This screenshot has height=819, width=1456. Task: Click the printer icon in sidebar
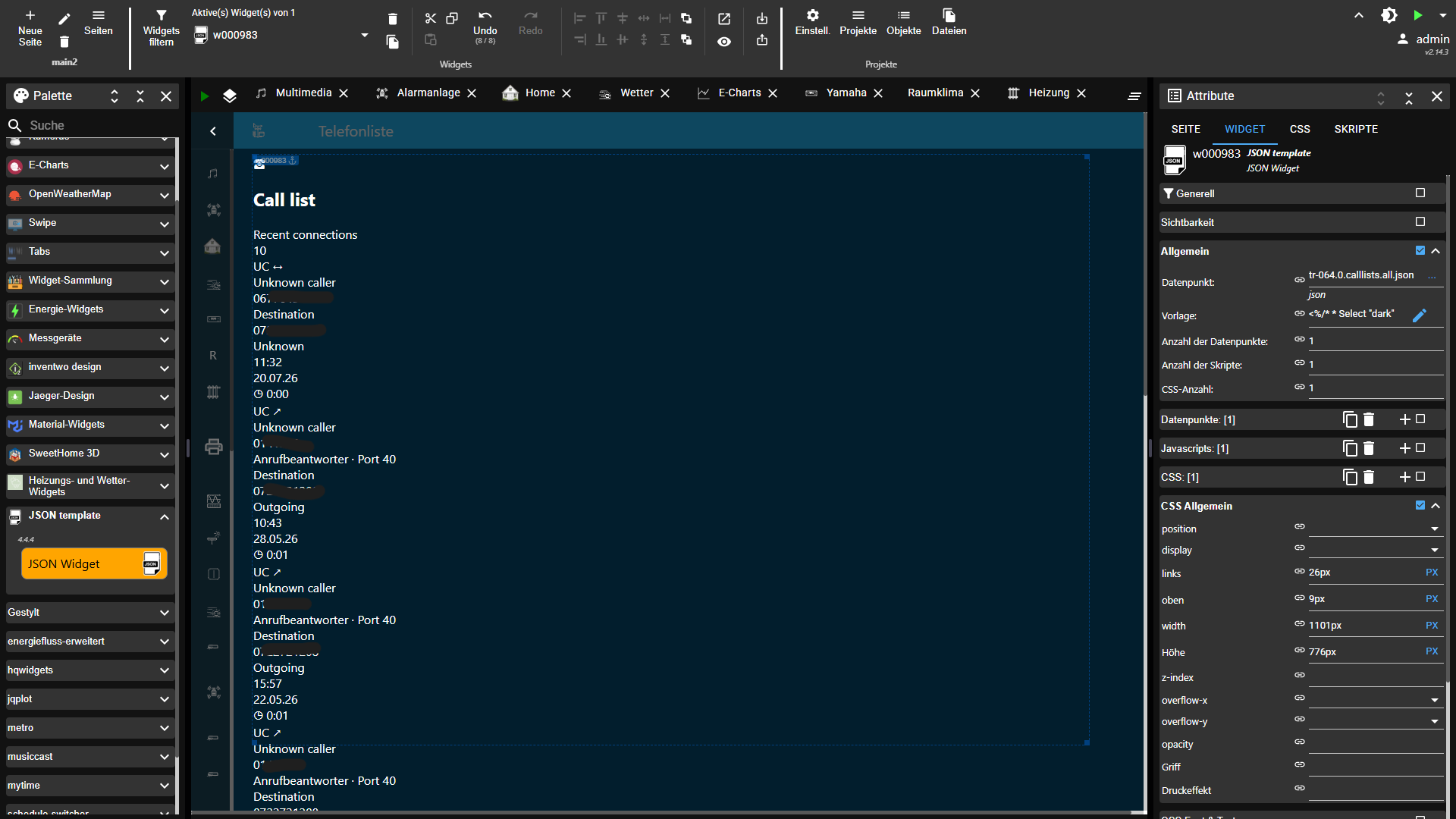coord(214,447)
